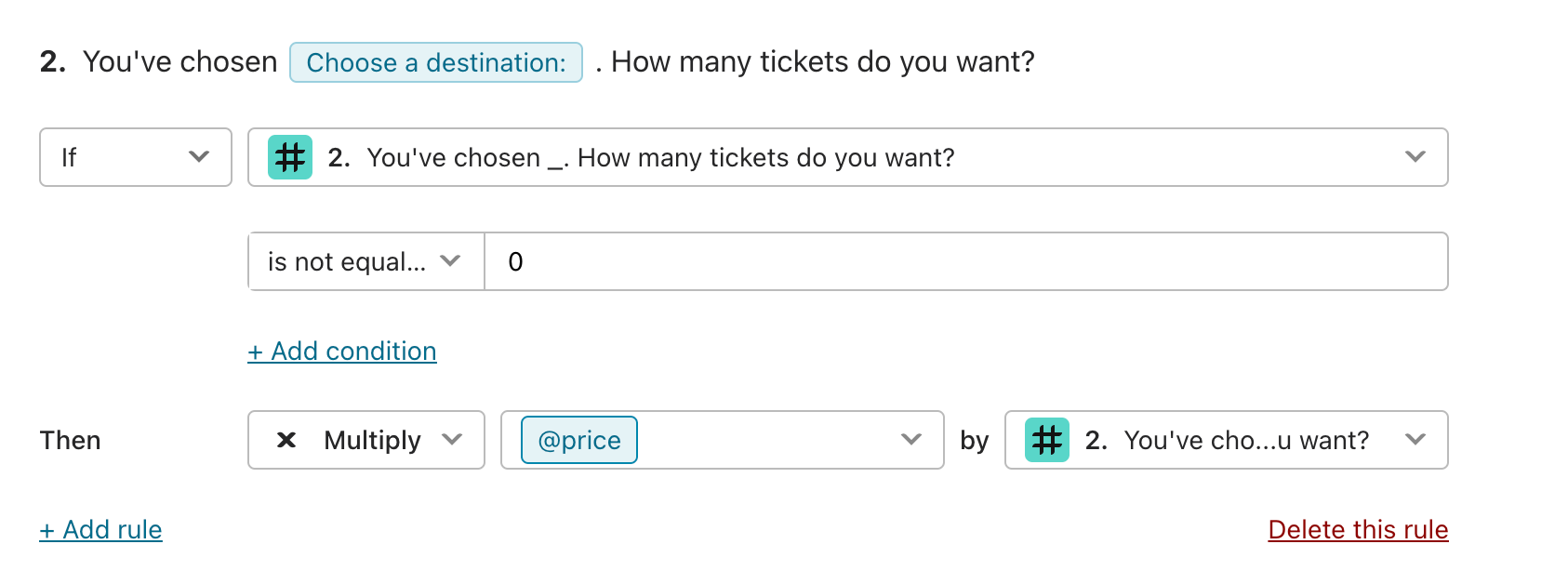Expand the @price variable dropdown chevron
This screenshot has width=1568, height=584.
tap(911, 440)
